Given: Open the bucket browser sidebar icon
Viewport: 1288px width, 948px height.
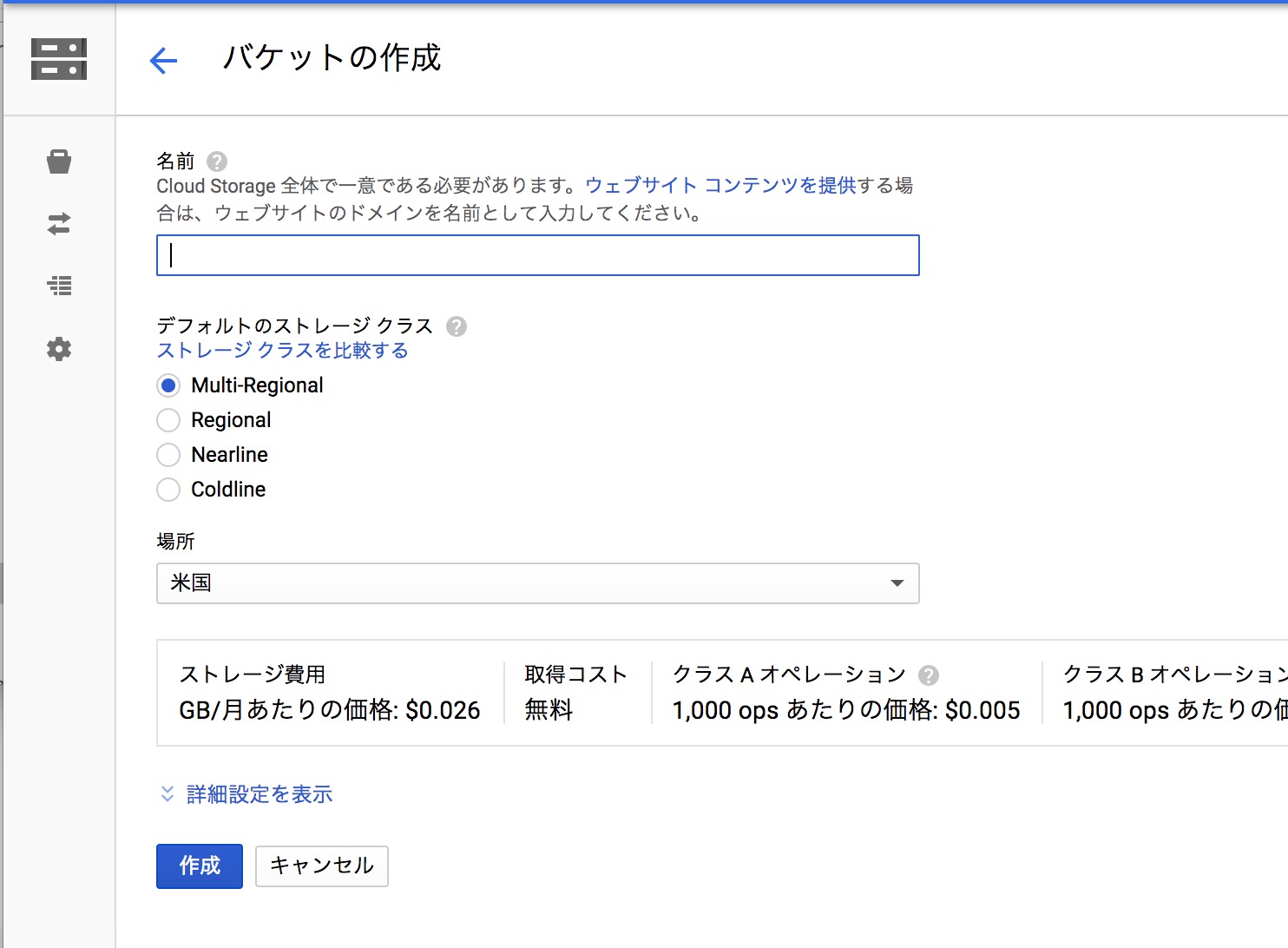Looking at the screenshot, I should pyautogui.click(x=59, y=161).
